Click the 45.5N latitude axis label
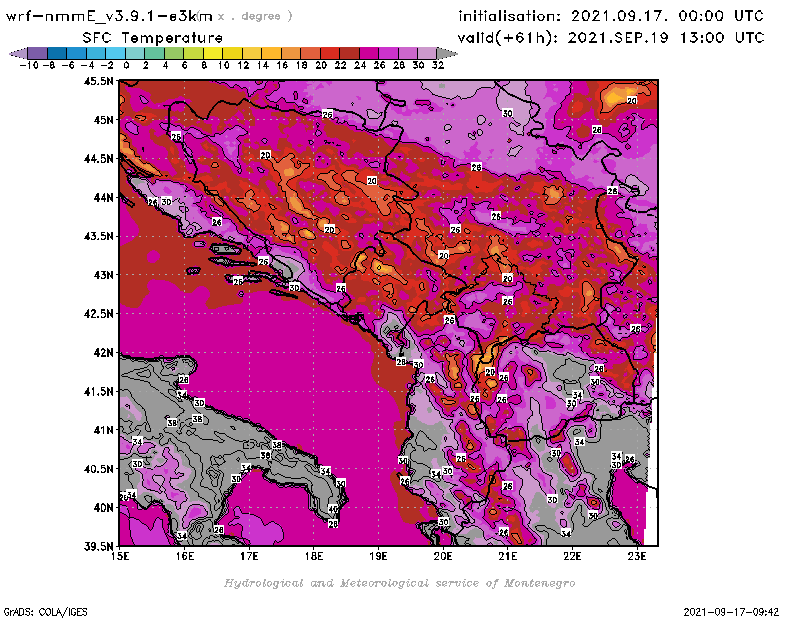Screen dimensions: 800x618 [x=98, y=81]
